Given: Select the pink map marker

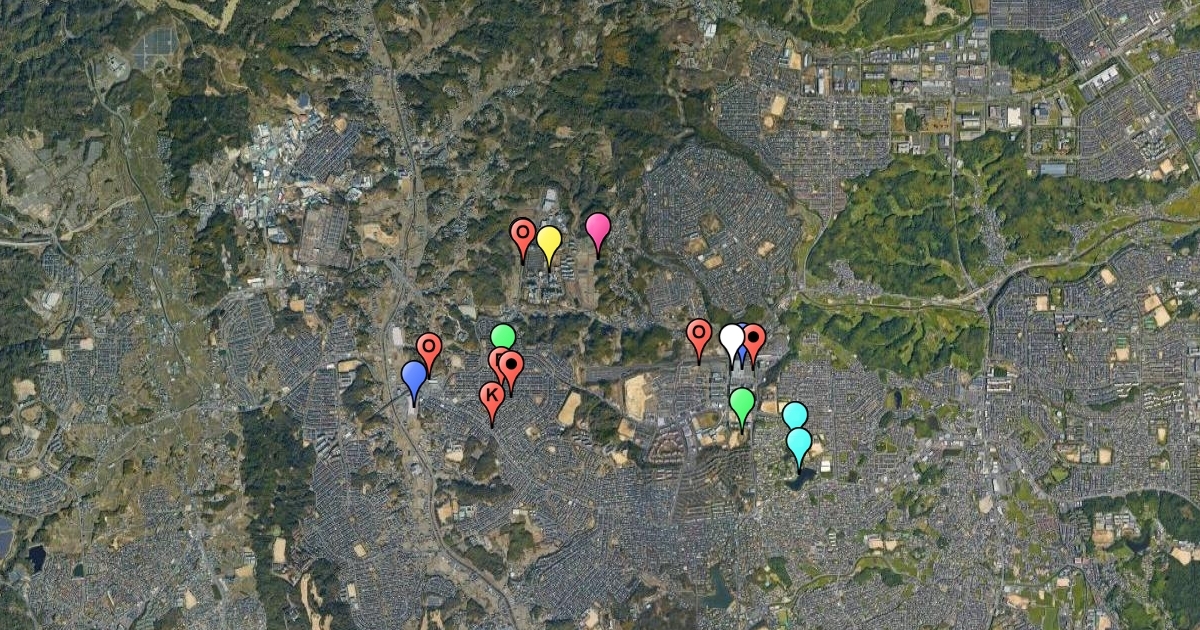Looking at the screenshot, I should click(597, 229).
